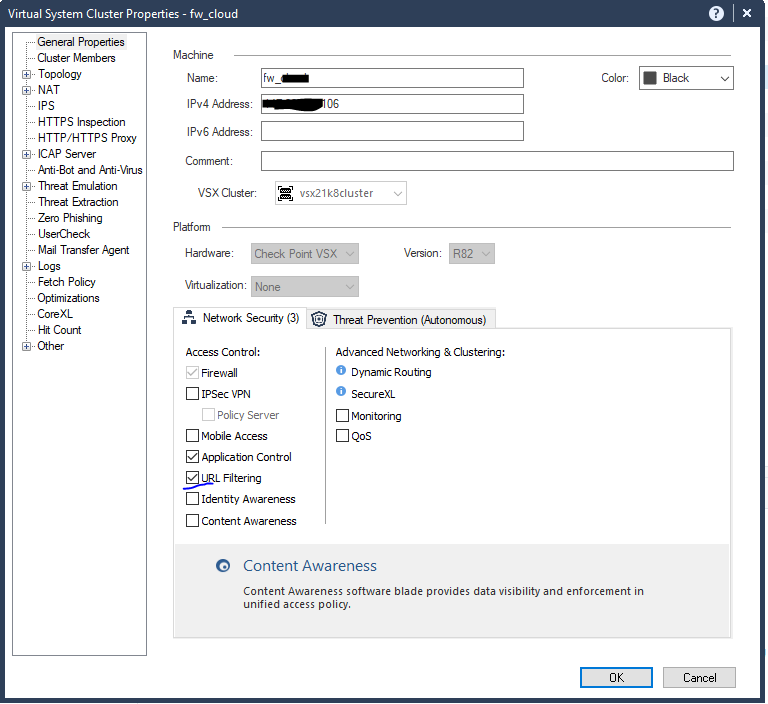This screenshot has width=768, height=704.
Task: Select CoreXL in the tree
Action: pyautogui.click(x=55, y=314)
